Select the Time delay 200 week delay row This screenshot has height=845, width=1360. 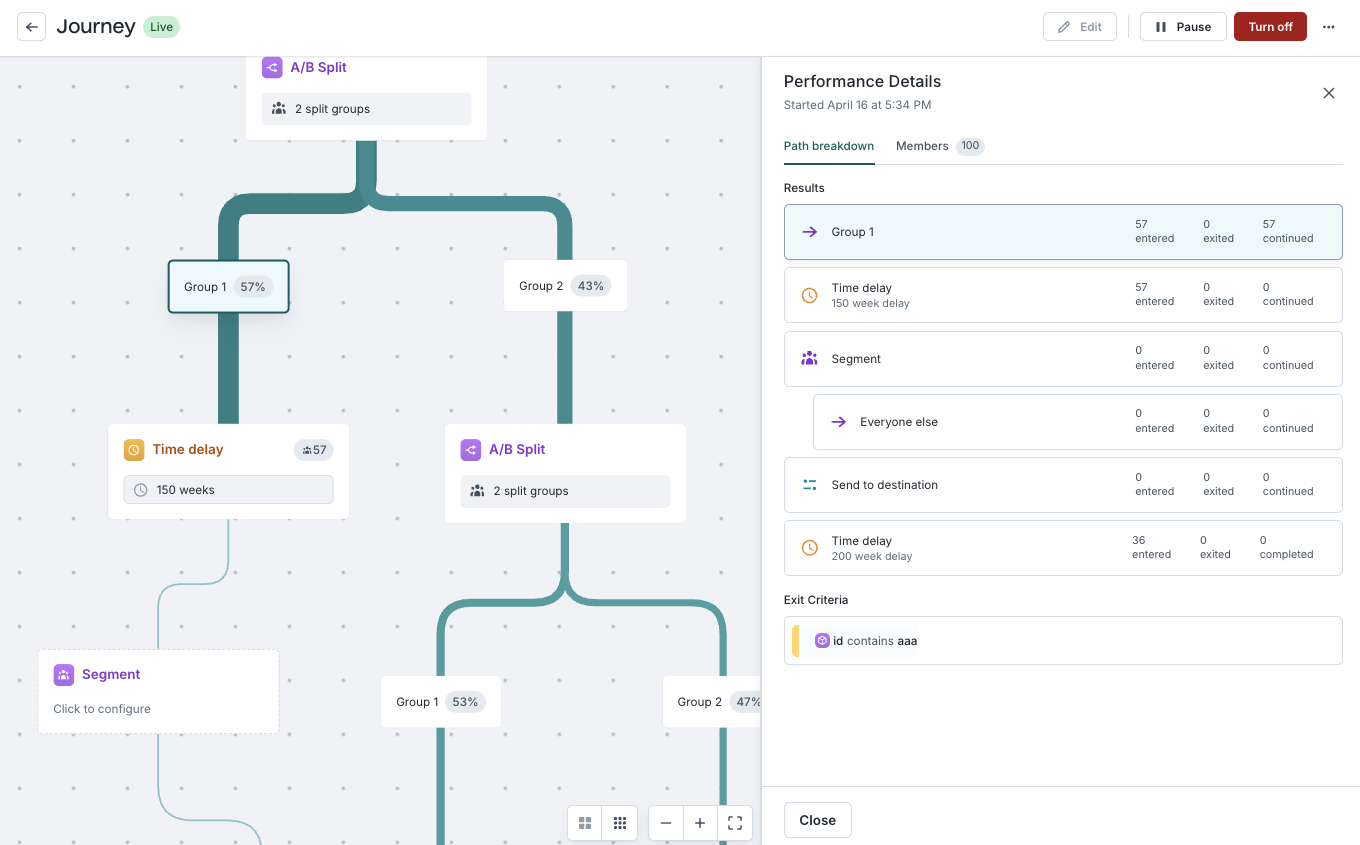[x=1063, y=548]
